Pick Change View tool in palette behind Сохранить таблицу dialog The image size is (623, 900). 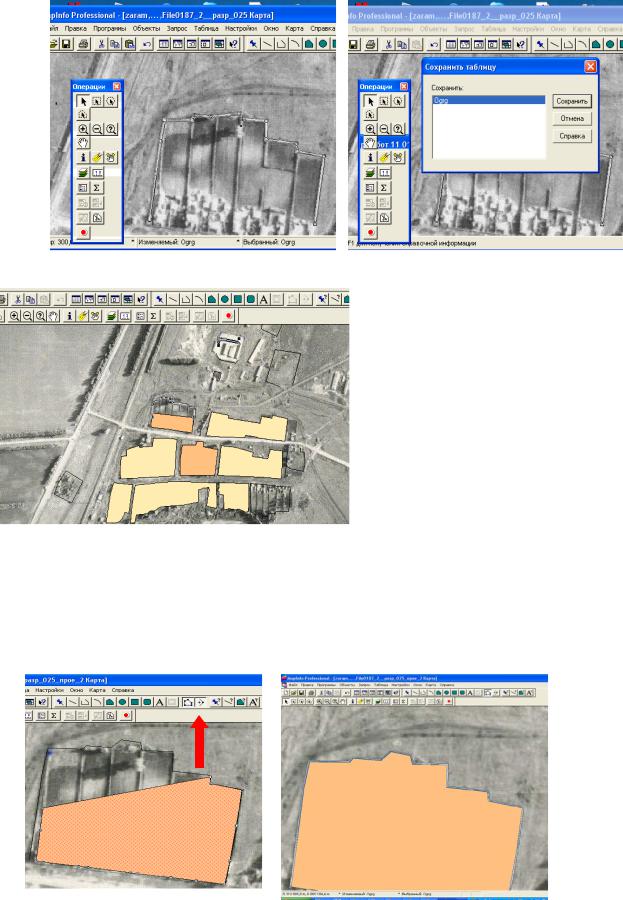coord(398,129)
